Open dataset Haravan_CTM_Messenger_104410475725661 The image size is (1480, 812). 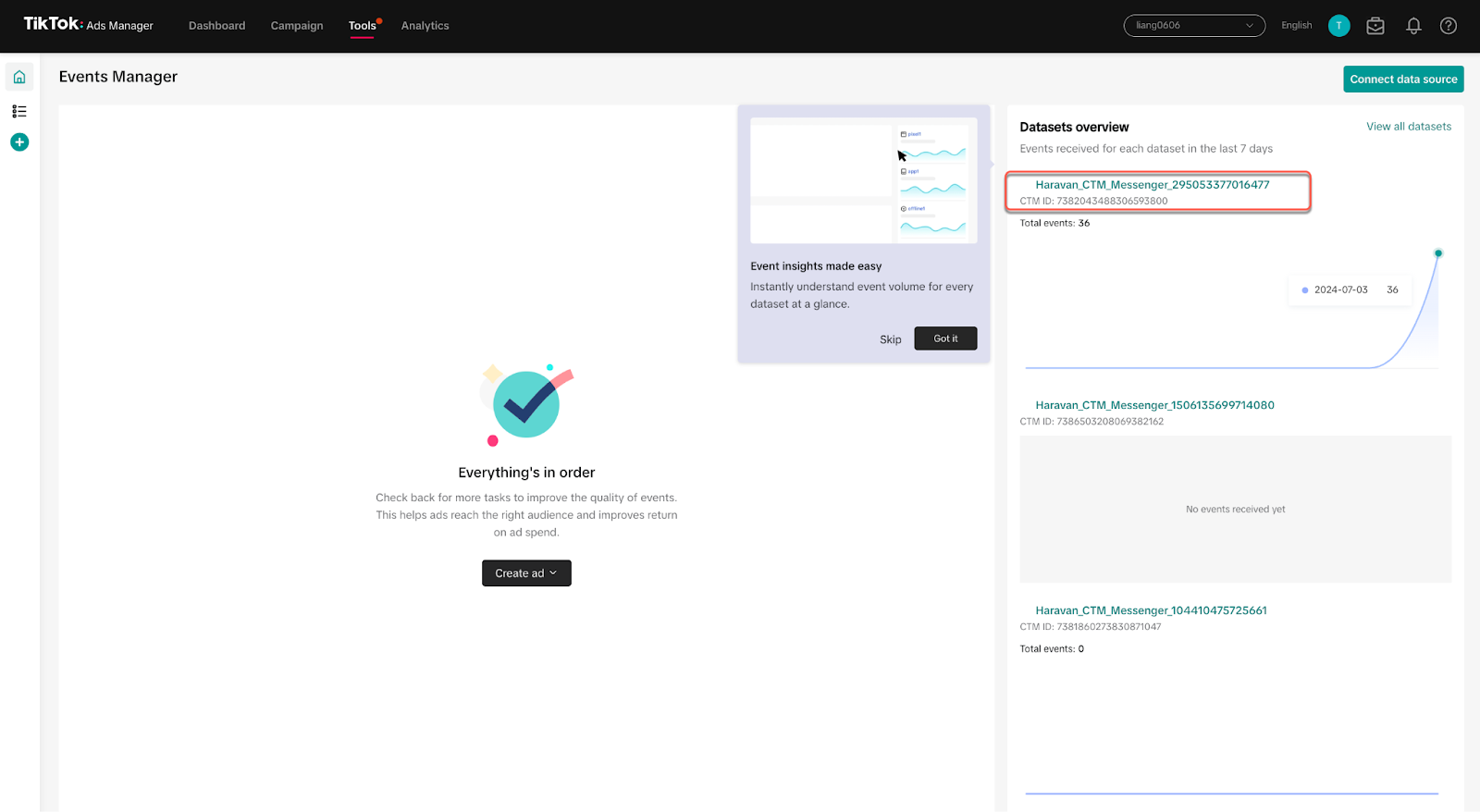1152,610
